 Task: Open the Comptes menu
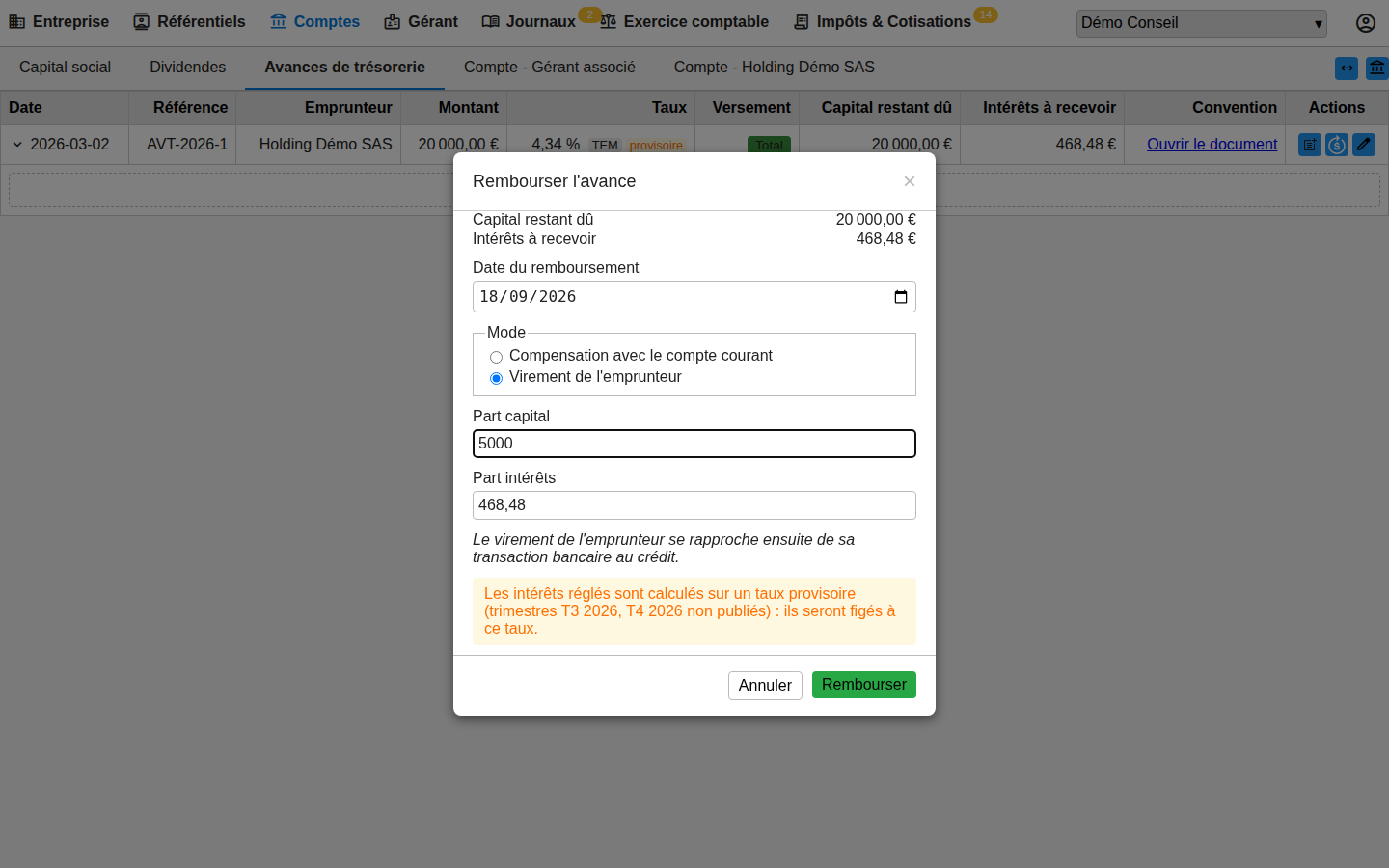[314, 21]
